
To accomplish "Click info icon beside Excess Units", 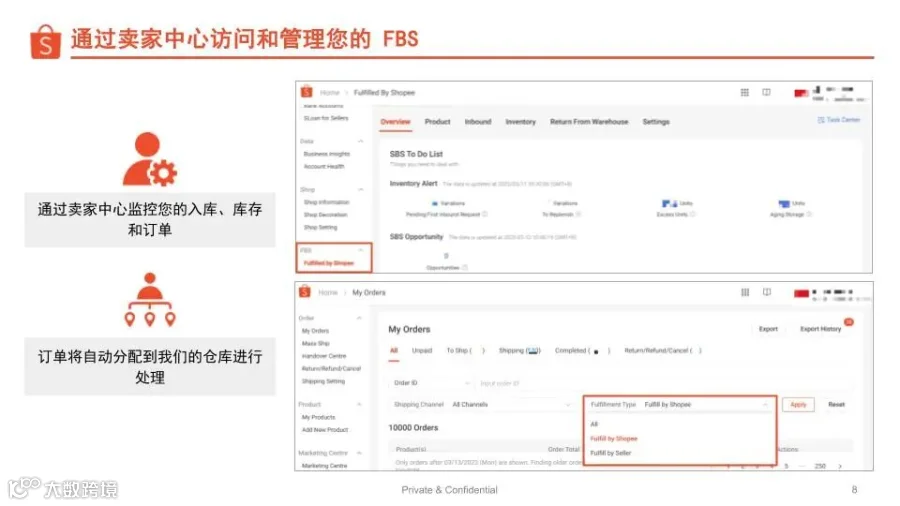I will 693,214.
